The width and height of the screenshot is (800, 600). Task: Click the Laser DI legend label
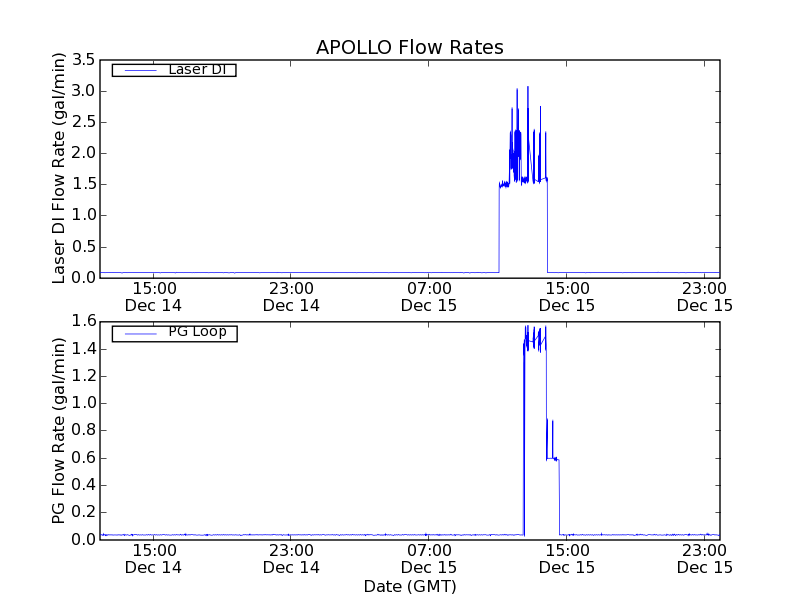click(x=196, y=70)
